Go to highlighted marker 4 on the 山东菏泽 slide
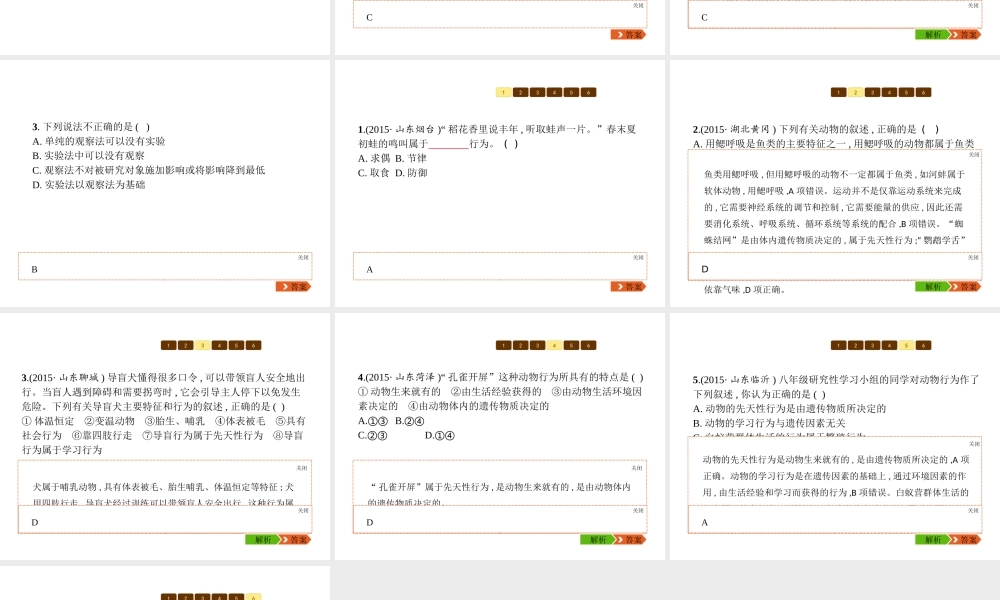The height and width of the screenshot is (600, 1000). 555,346
